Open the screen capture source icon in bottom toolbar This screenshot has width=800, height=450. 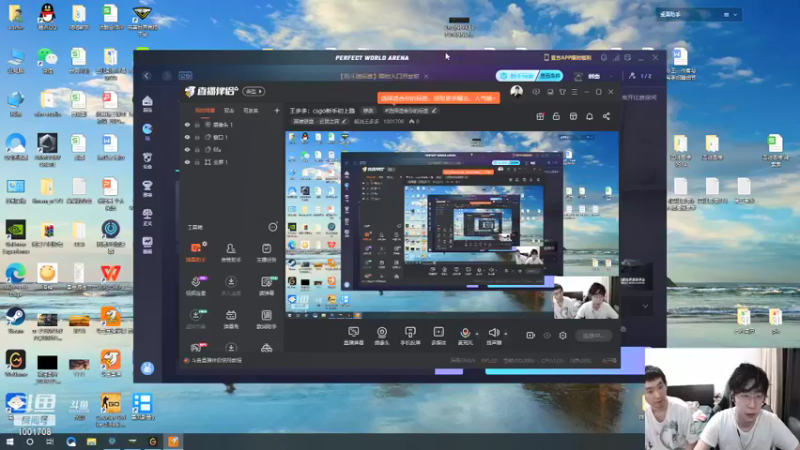[353, 332]
